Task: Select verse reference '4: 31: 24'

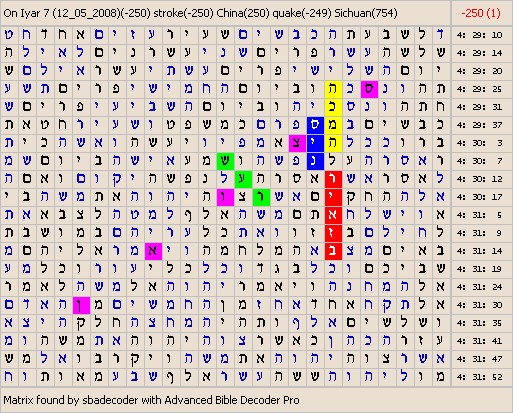Action: (x=479, y=287)
